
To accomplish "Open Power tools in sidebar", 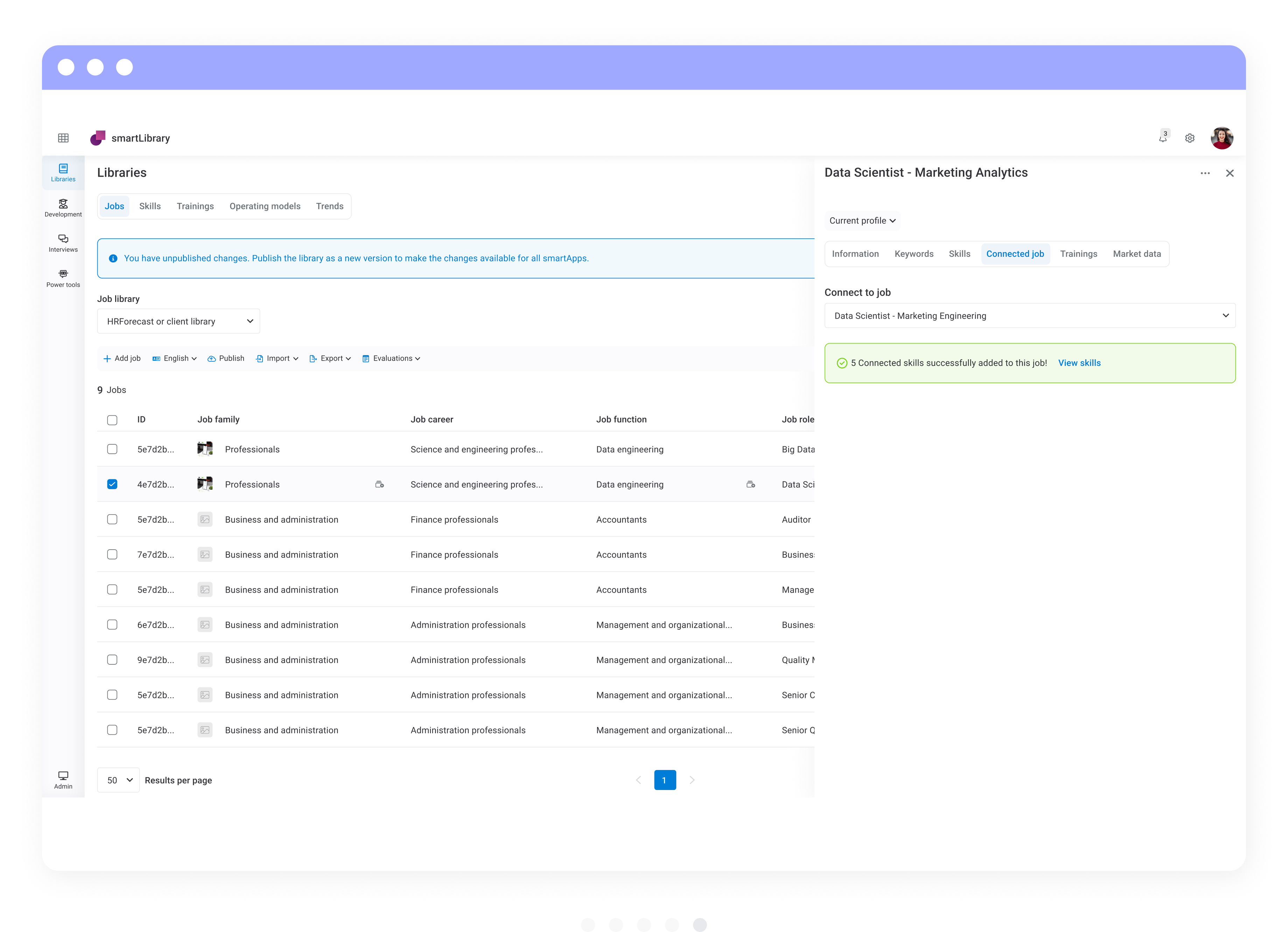I will pyautogui.click(x=63, y=278).
